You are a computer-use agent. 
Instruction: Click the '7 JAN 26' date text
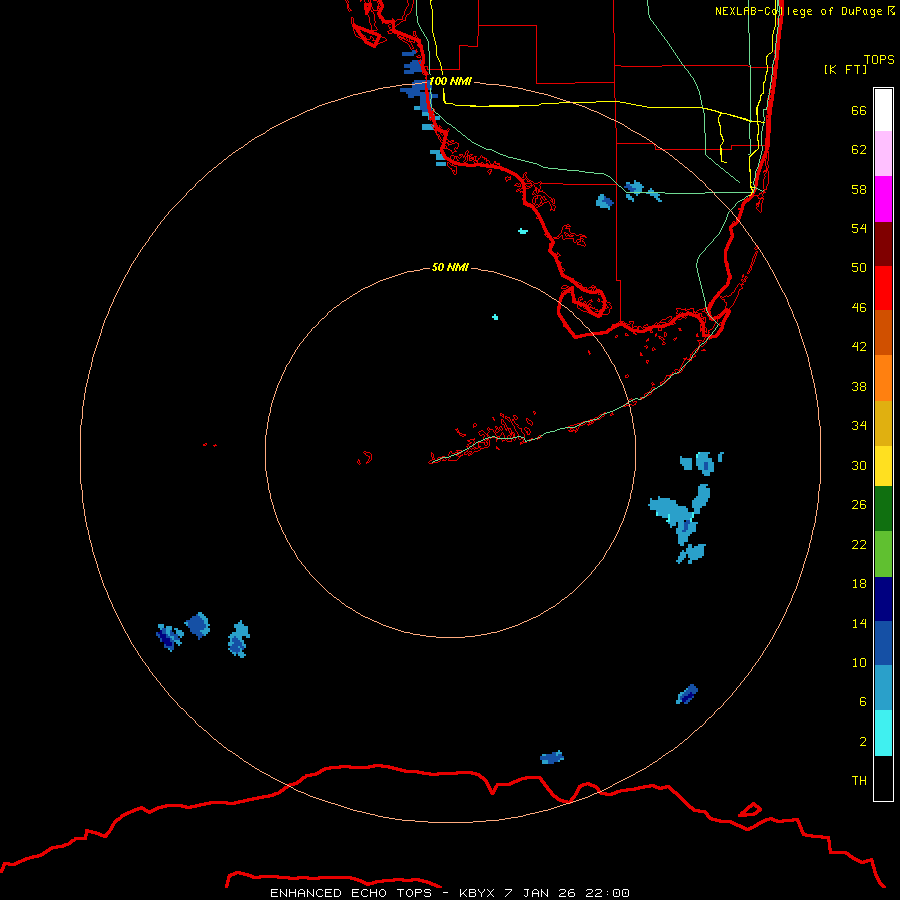540,893
